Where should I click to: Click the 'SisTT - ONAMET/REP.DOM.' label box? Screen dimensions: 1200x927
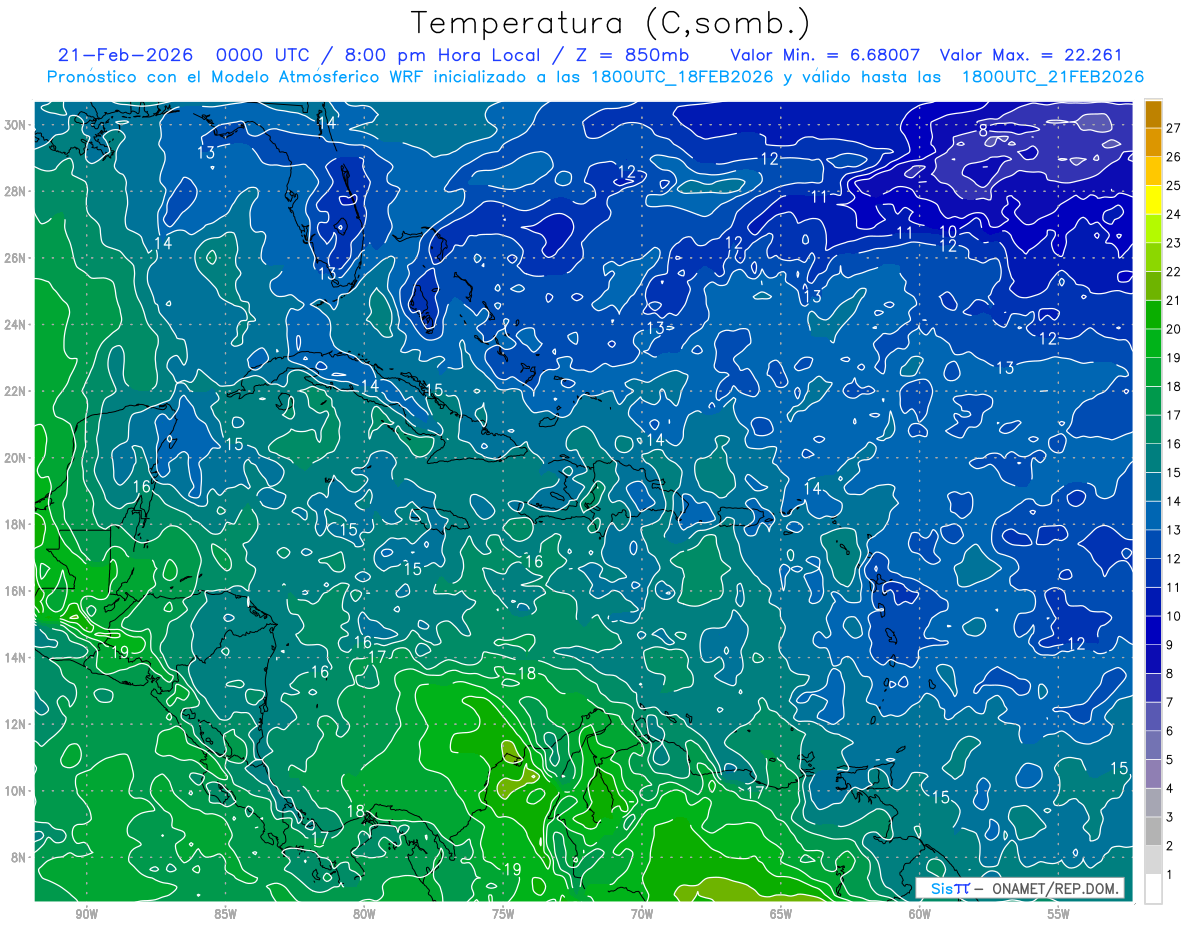[x=1019, y=888]
